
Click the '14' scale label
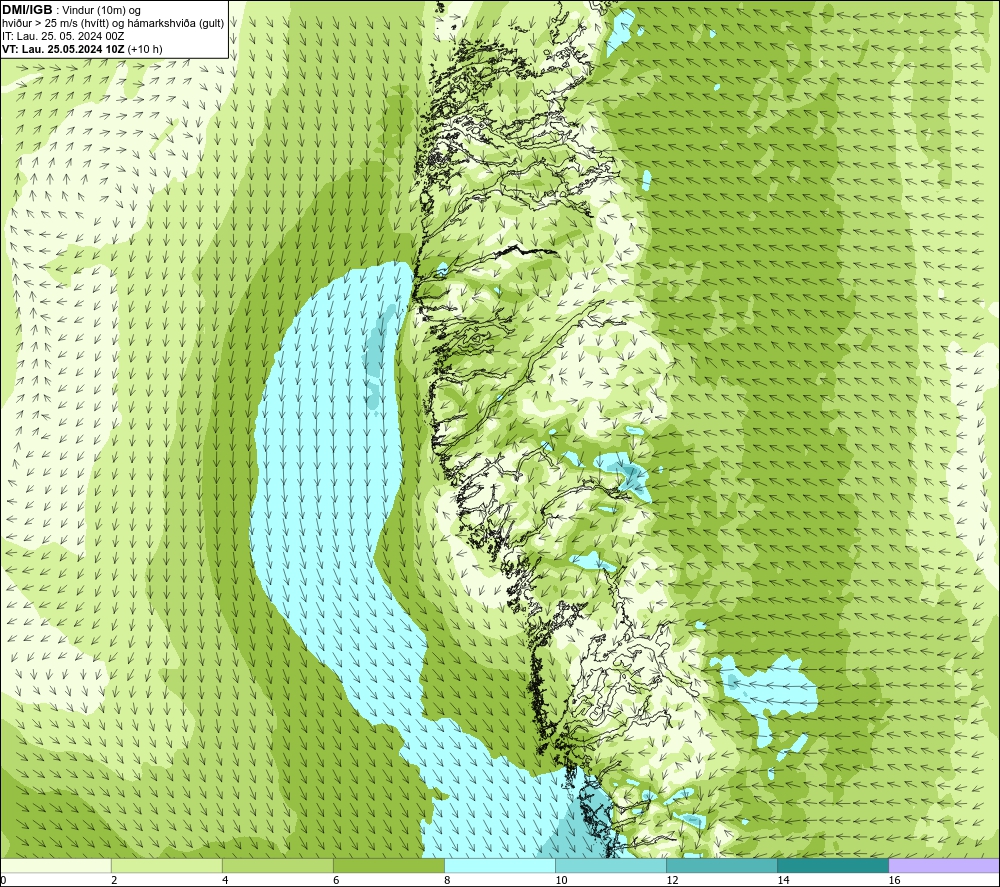(783, 881)
